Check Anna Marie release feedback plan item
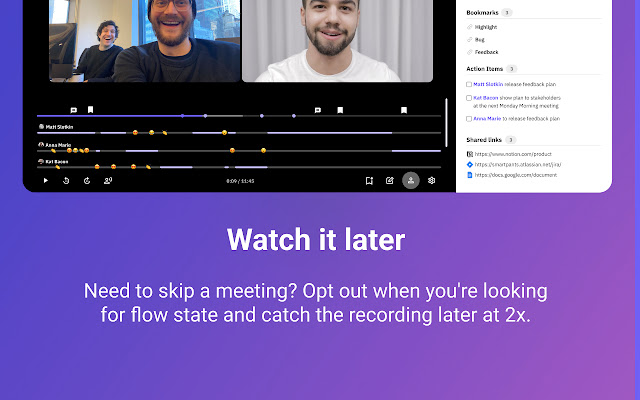640x400 pixels. coord(469,119)
